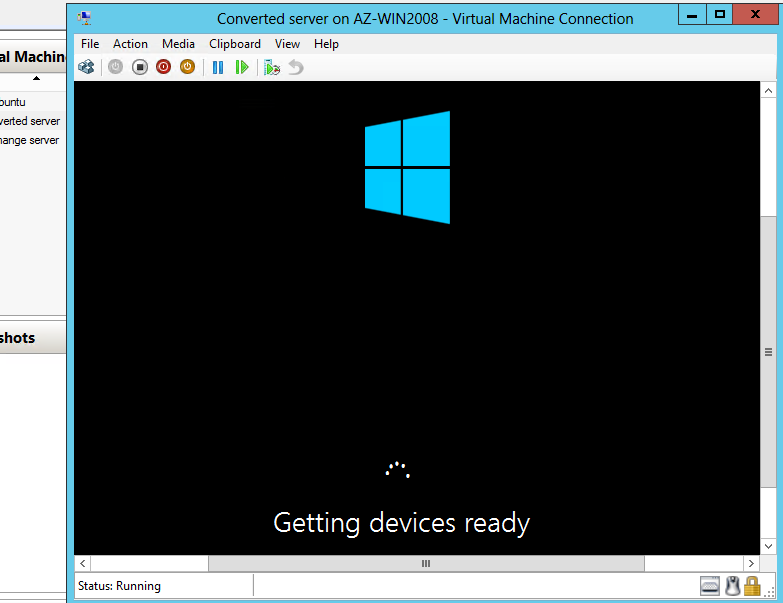Click the padlock security status icon

[752, 586]
